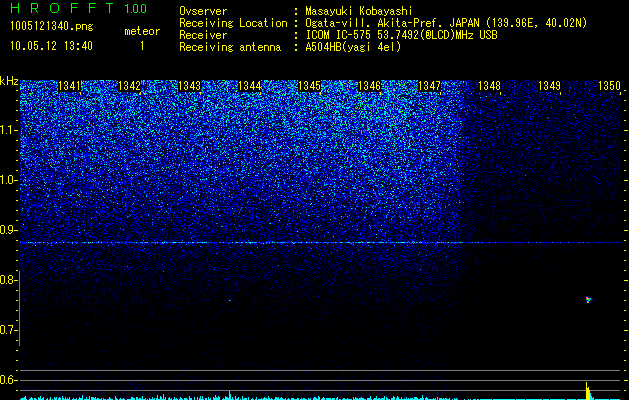Viewport: 629px width, 400px height.
Task: Click the 1342 time marker
Action: tap(130, 86)
